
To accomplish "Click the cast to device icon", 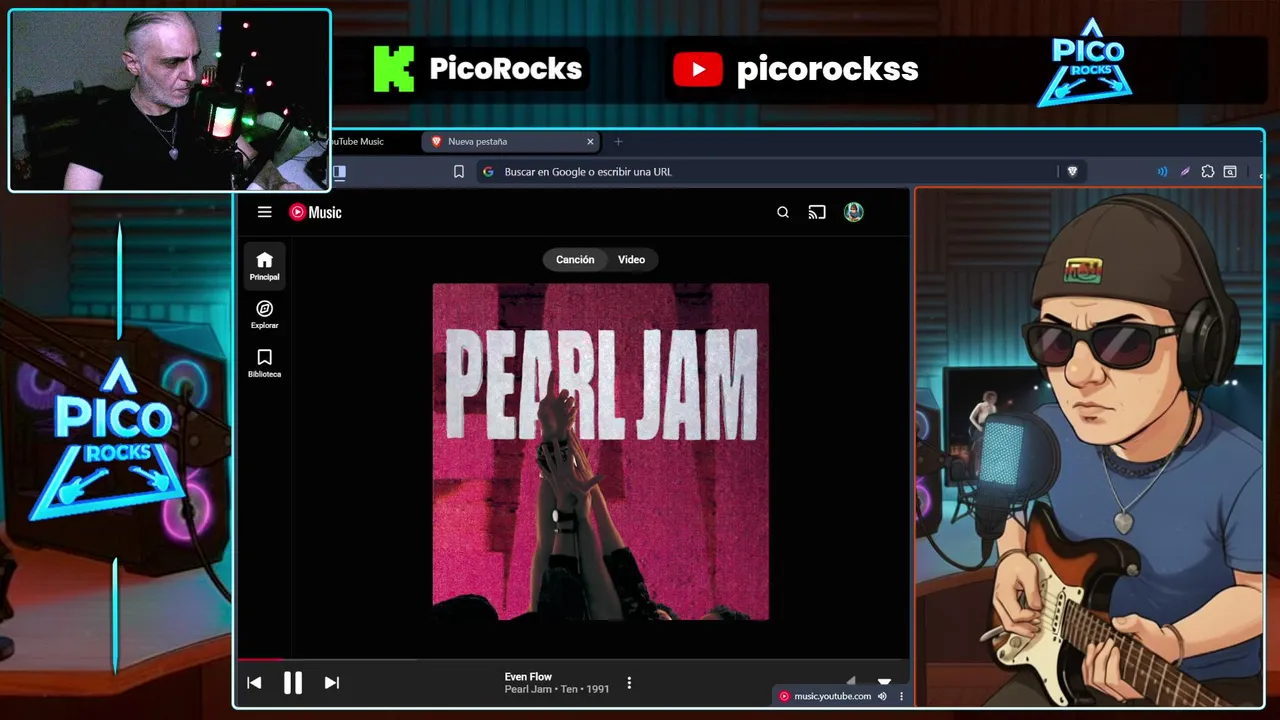I will click(817, 212).
